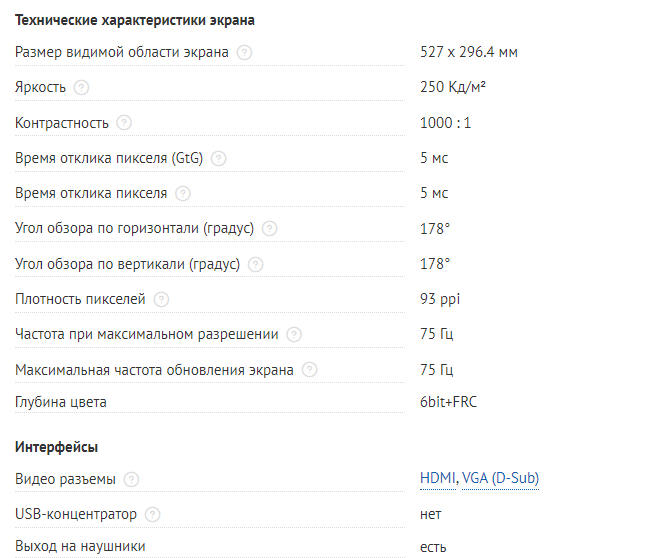
Task: Open help for Максимальная частота обновления экрана
Action: click(310, 370)
